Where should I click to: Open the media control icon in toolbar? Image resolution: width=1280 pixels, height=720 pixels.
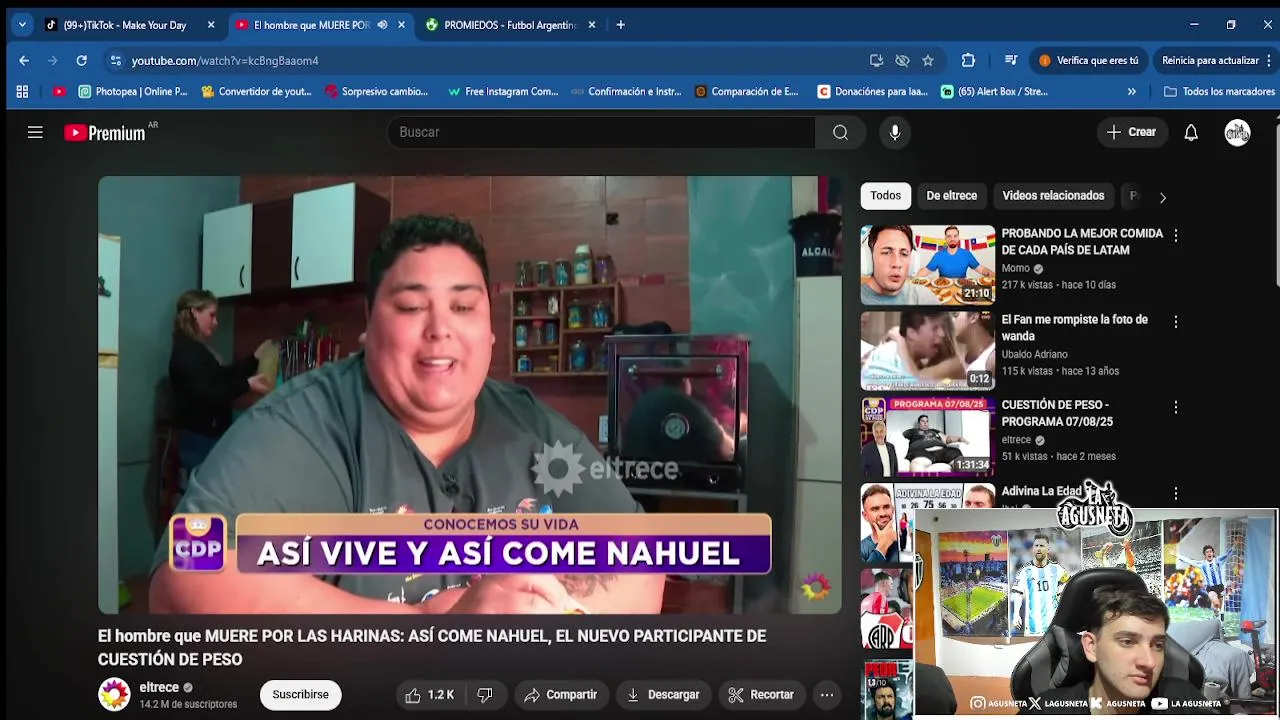(1011, 60)
